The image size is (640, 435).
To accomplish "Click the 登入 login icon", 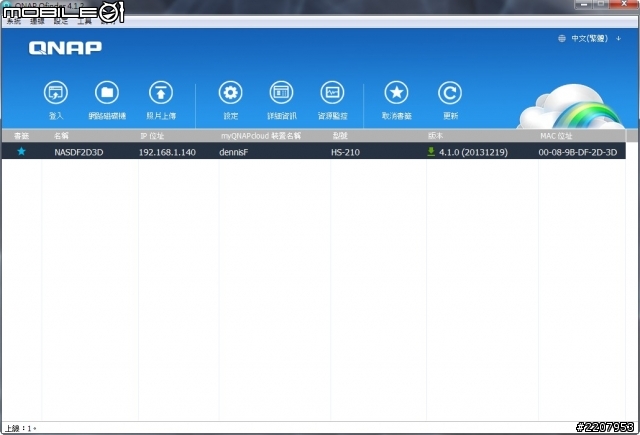I will (x=56, y=93).
